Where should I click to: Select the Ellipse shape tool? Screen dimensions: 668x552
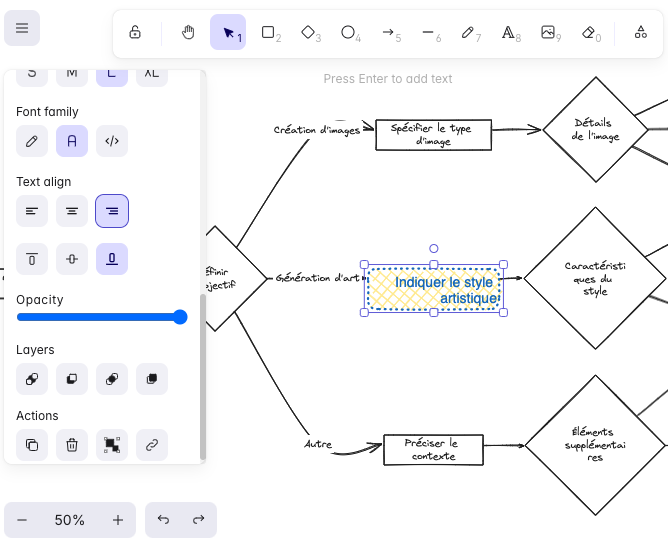pyautogui.click(x=349, y=33)
